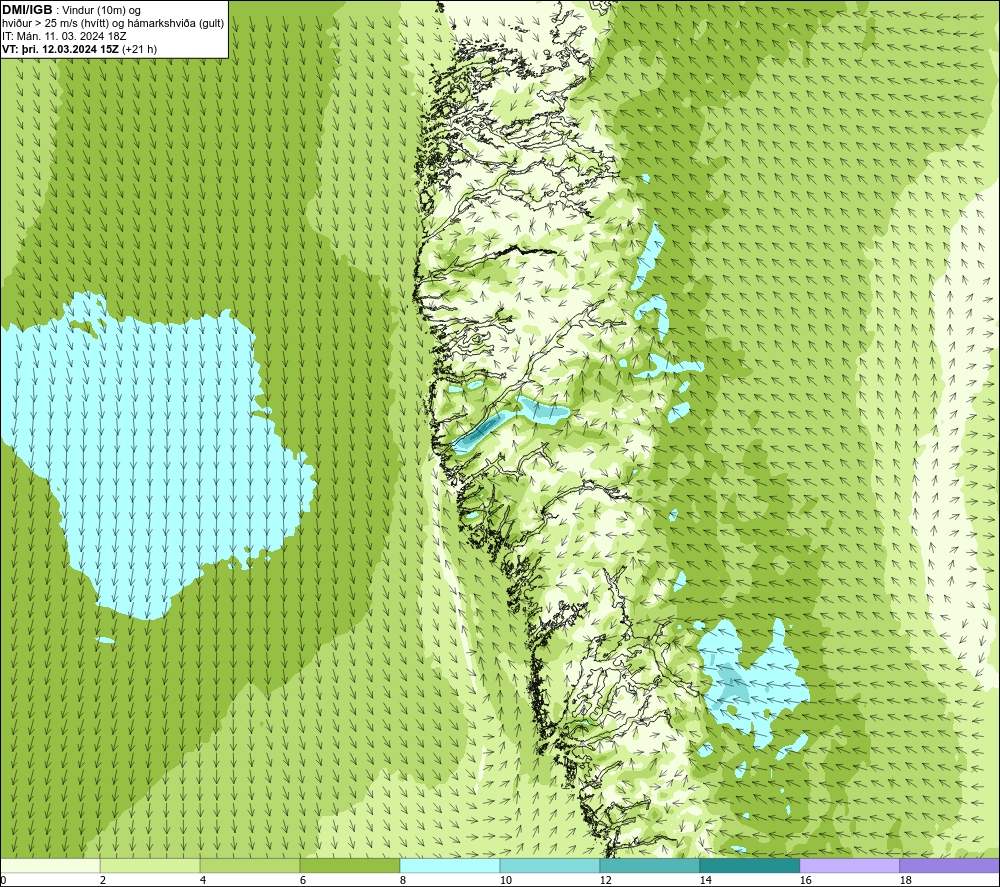Click the 12–14 m/s teal legend swatch

coord(650,865)
